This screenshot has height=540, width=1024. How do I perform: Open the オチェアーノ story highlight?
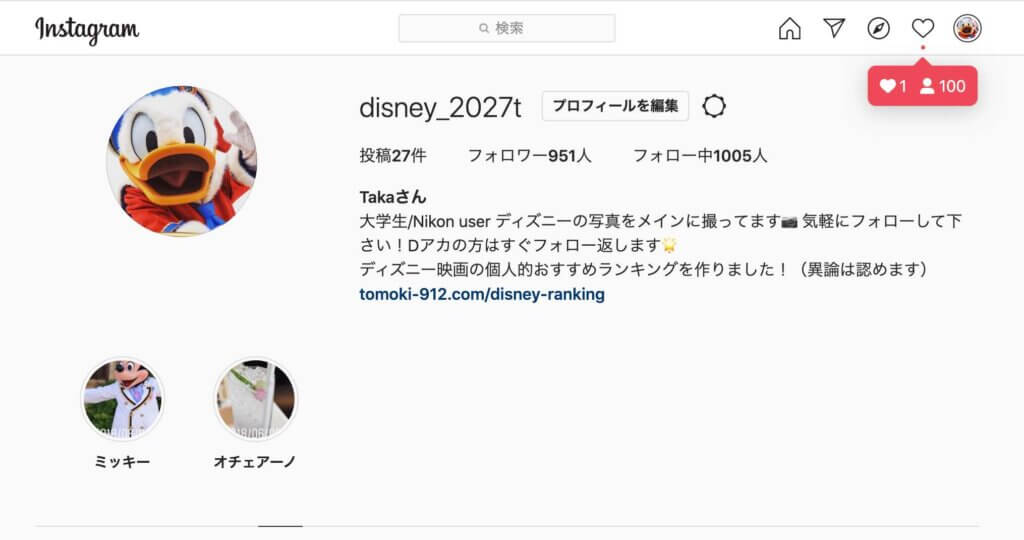(x=255, y=399)
